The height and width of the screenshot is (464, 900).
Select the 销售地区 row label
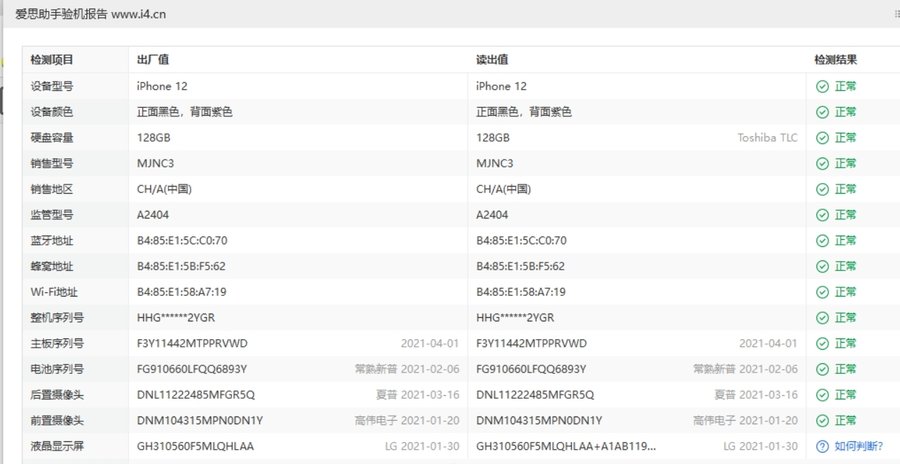point(52,189)
